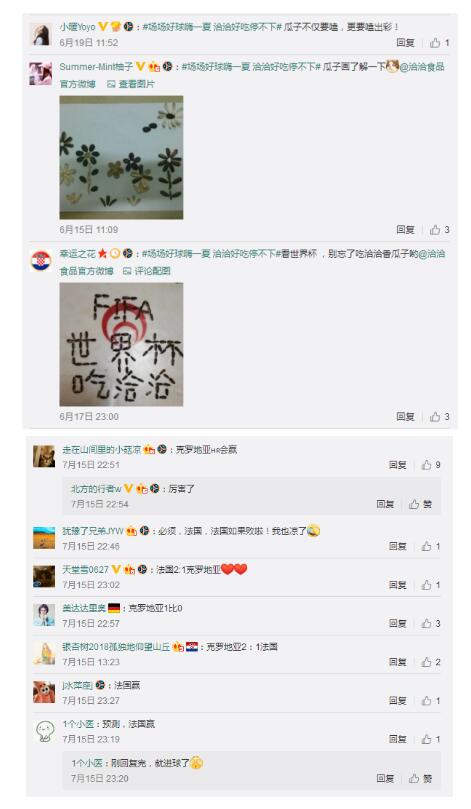Thumbs-up the 克罗地亚会赢 comment with 9 likes
Viewport: 471px width, 809px height.
click(x=427, y=465)
